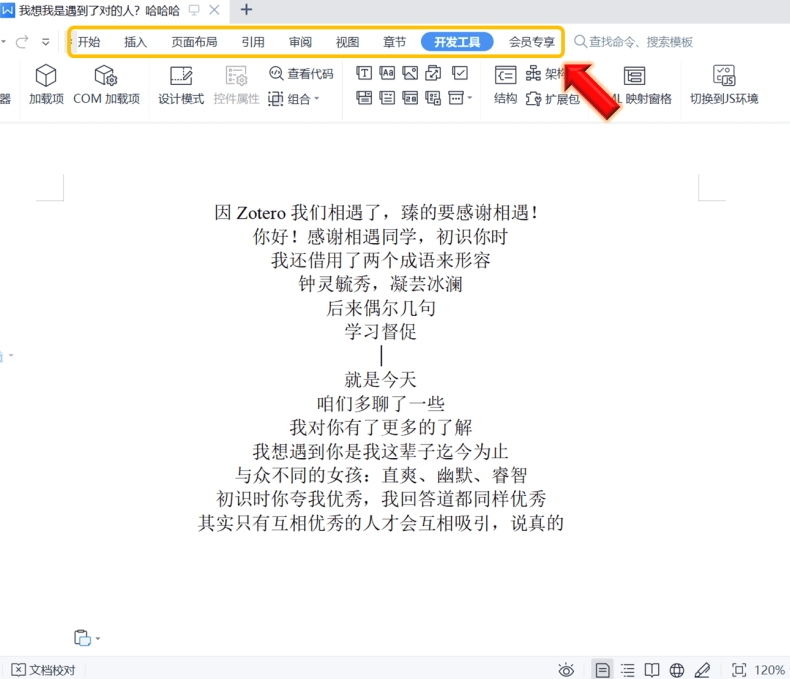
Task: Switch to writing mode pen icon
Action: click(x=702, y=670)
